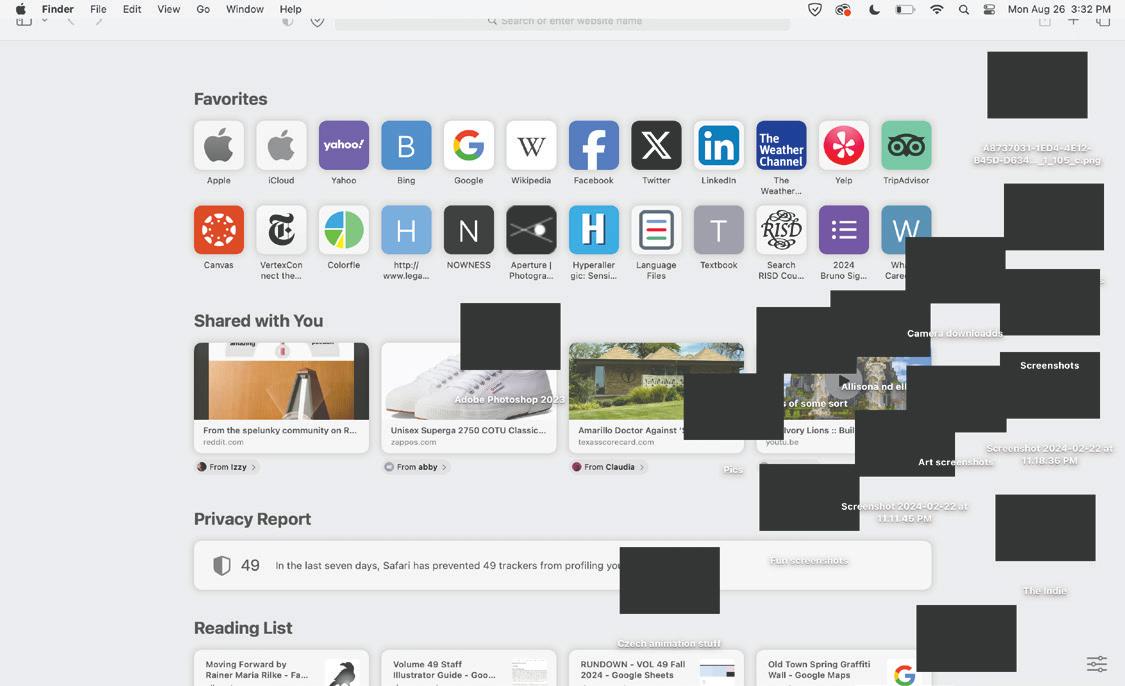
Task: Click the Mon Aug 26 3:32 PM clock
Action: tap(1059, 9)
